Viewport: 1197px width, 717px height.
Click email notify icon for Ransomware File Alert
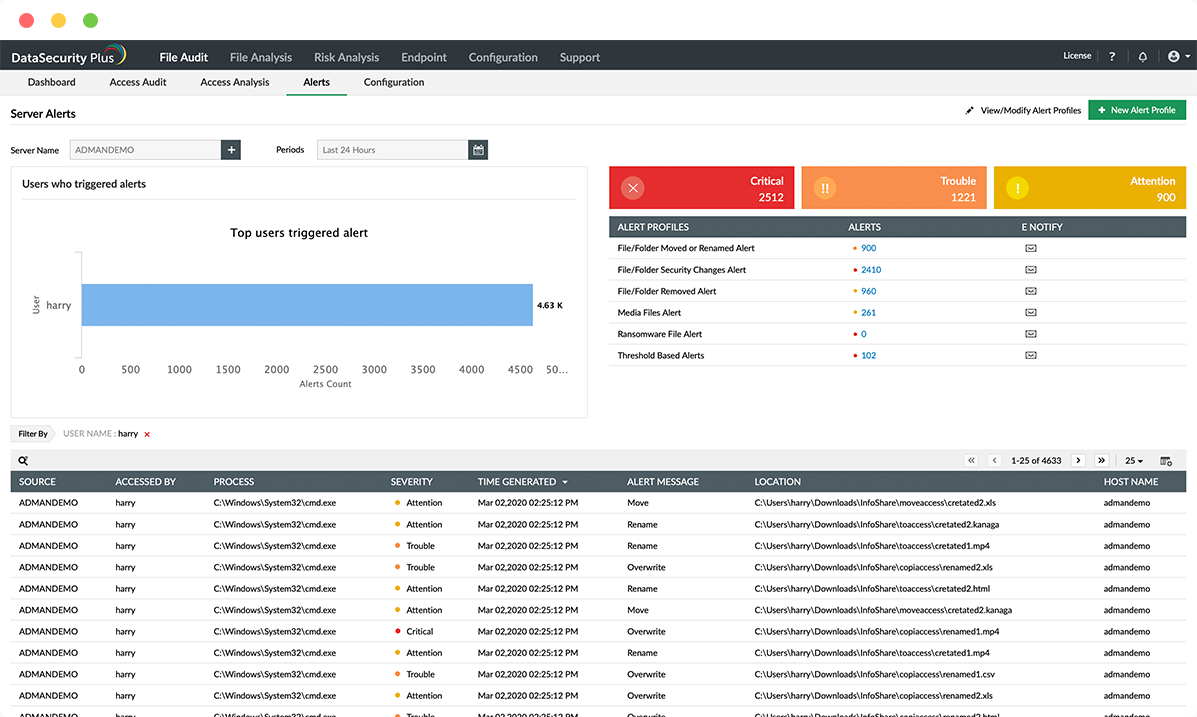(x=1030, y=334)
